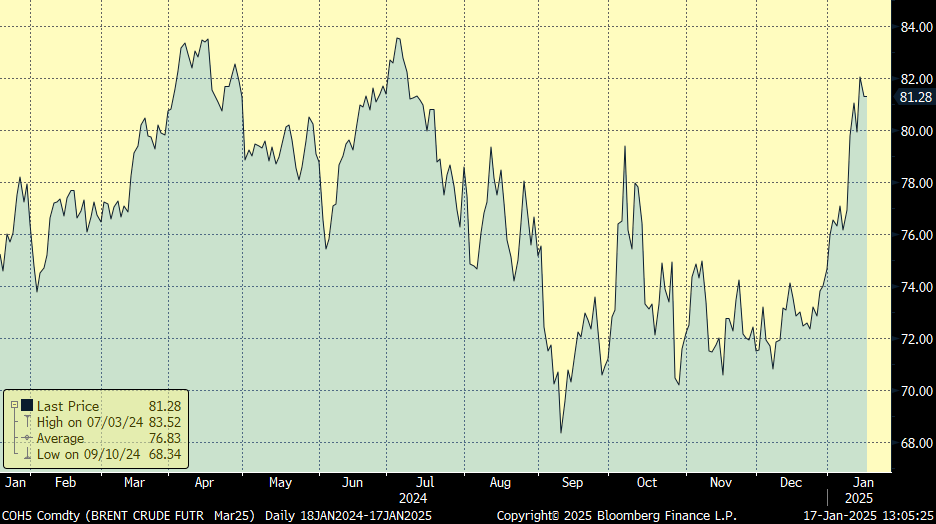
Task: Click the 81.28 last price axis tag
Action: pos(915,97)
